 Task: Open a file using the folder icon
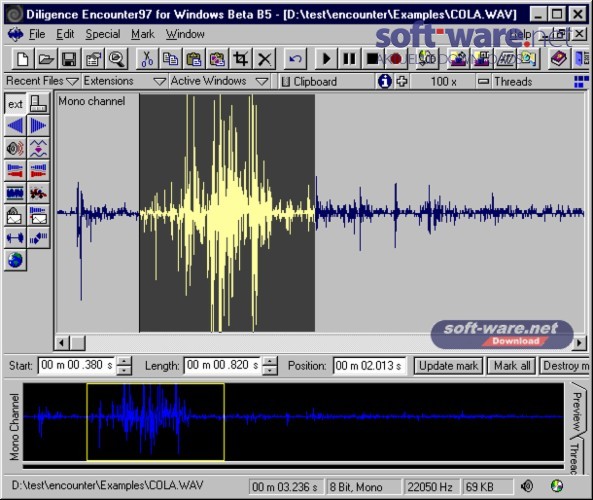(46, 59)
